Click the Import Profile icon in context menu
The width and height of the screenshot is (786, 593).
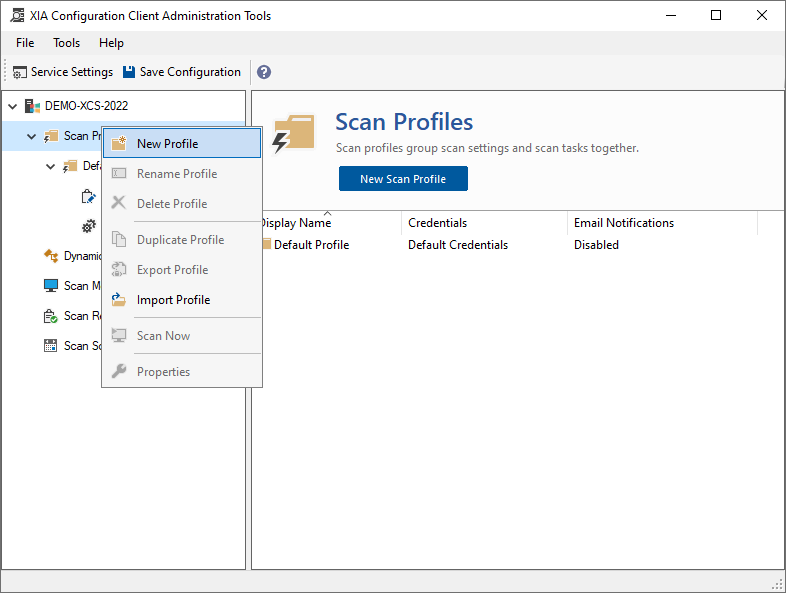pos(119,300)
